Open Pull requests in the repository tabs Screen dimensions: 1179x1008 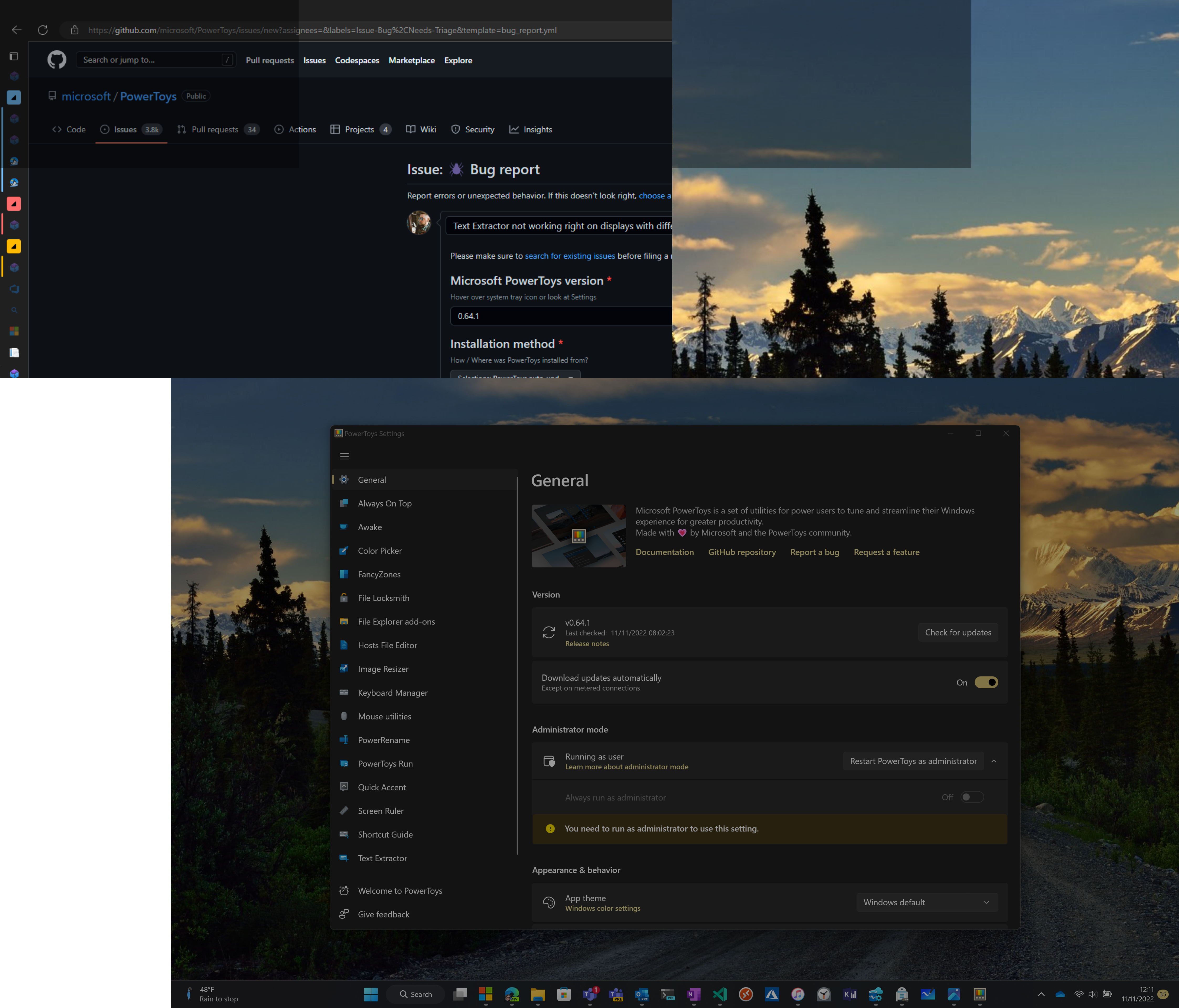[215, 129]
